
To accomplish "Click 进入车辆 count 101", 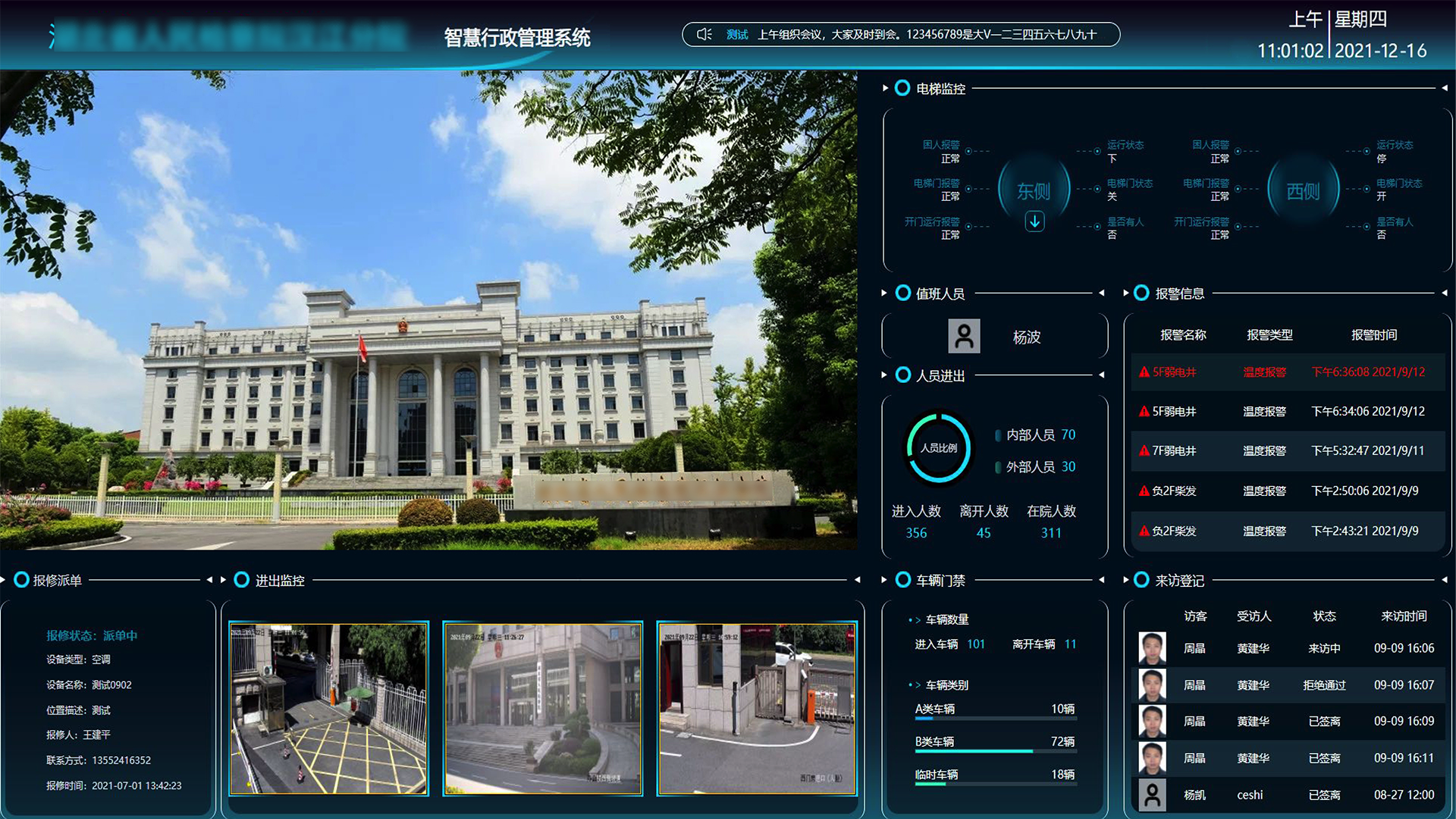I will pos(976,644).
